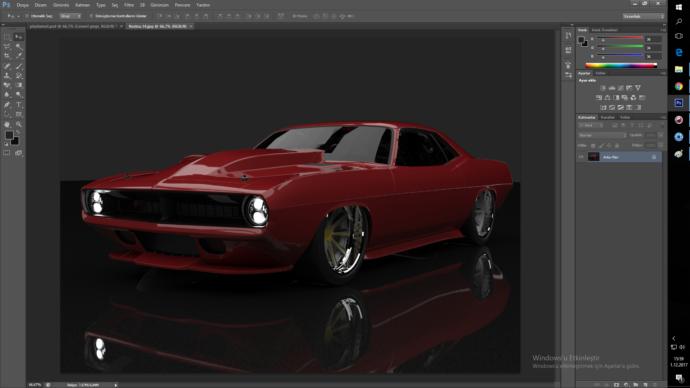Select the Dodge tool

pyautogui.click(x=18, y=94)
